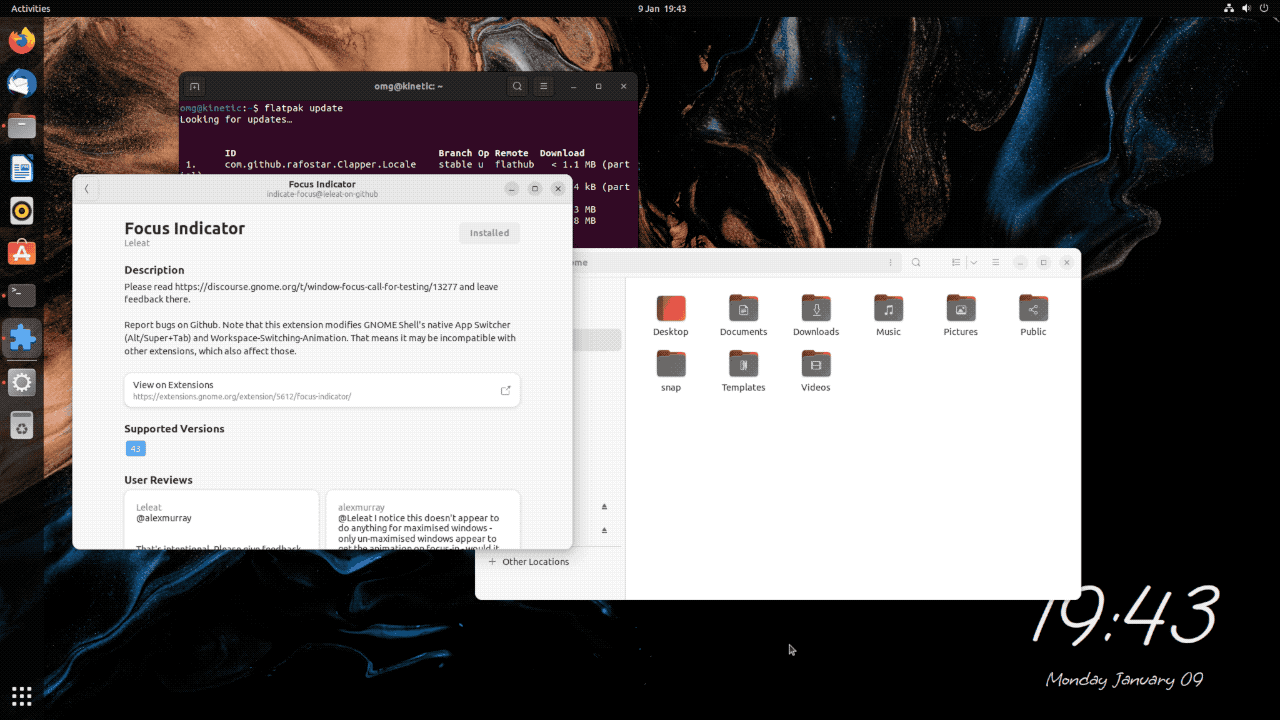Open the Terminal icon in the dock

tap(22, 295)
